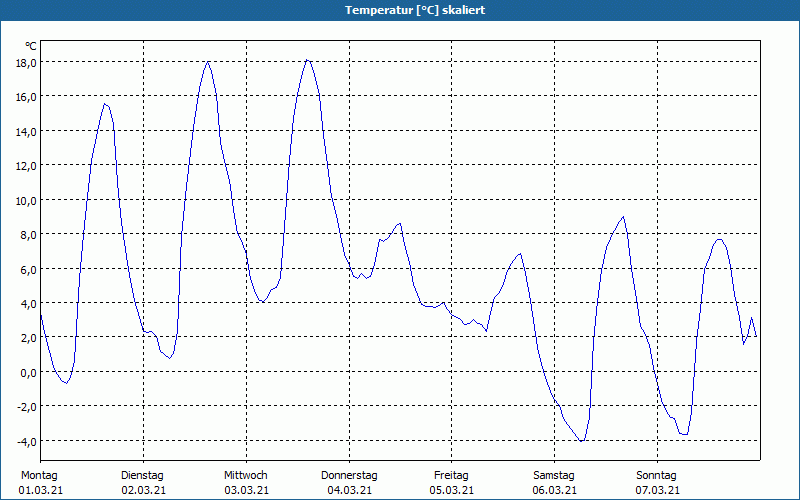Click the date label 07.03.21
This screenshot has height=500, width=800.
(657, 490)
